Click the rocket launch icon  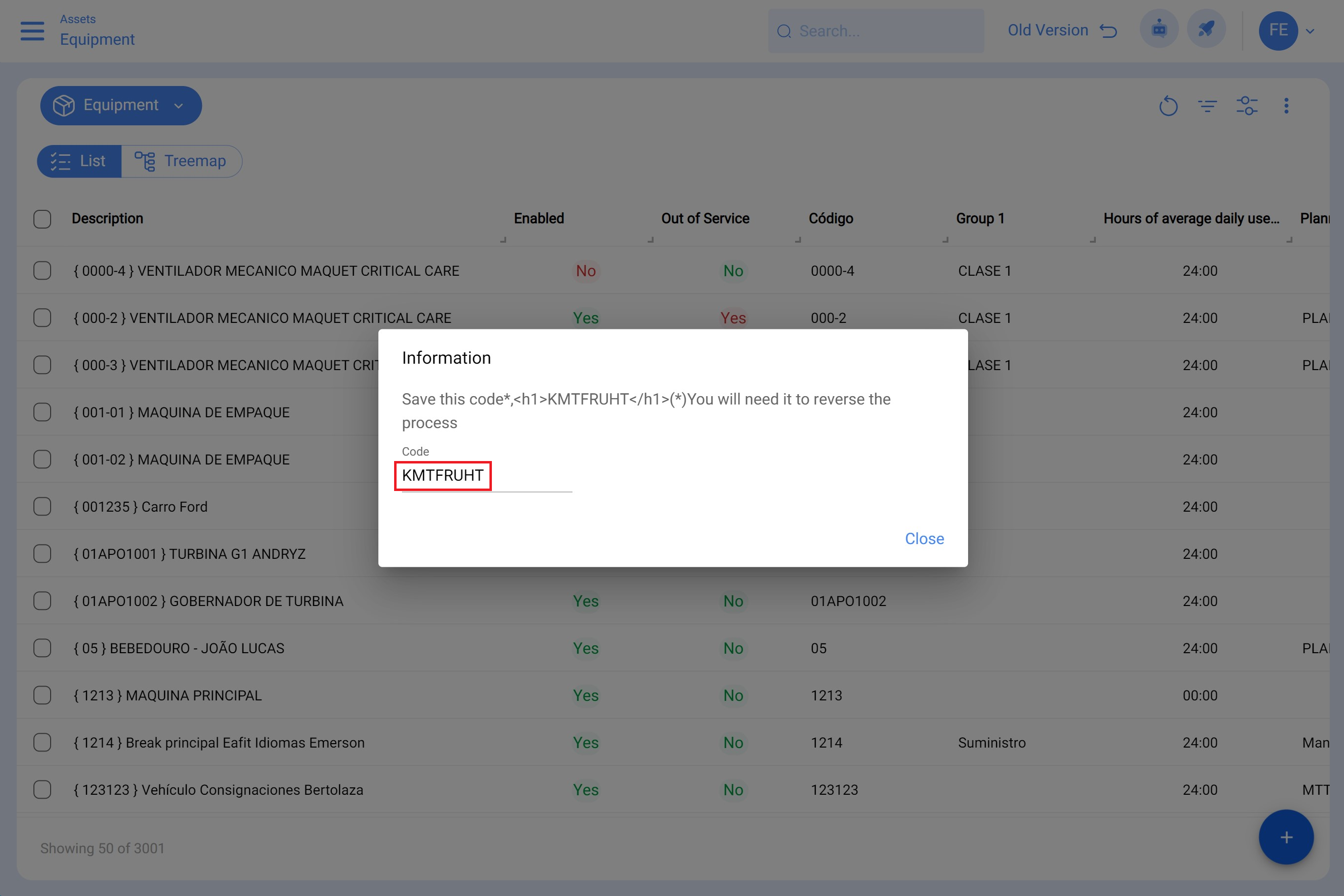(1206, 29)
